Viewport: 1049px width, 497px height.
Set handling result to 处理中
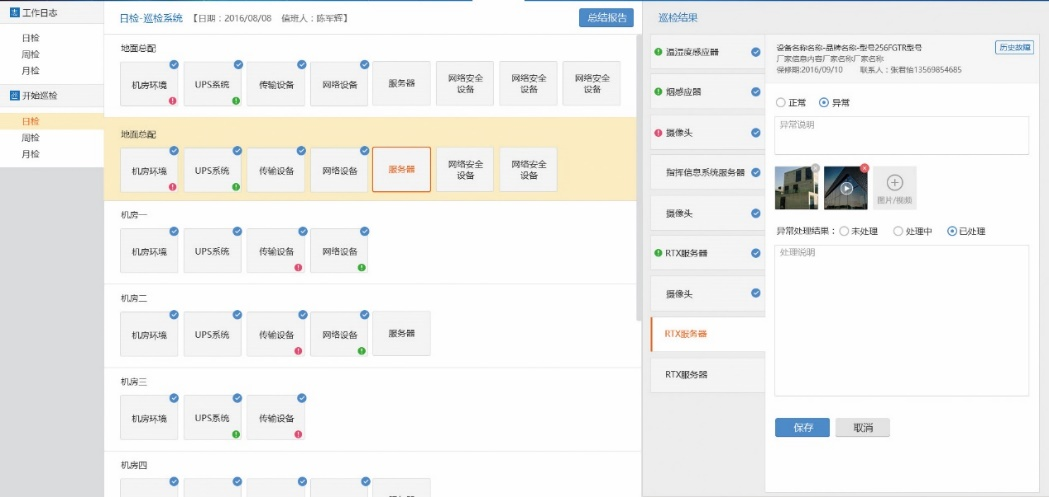click(897, 231)
